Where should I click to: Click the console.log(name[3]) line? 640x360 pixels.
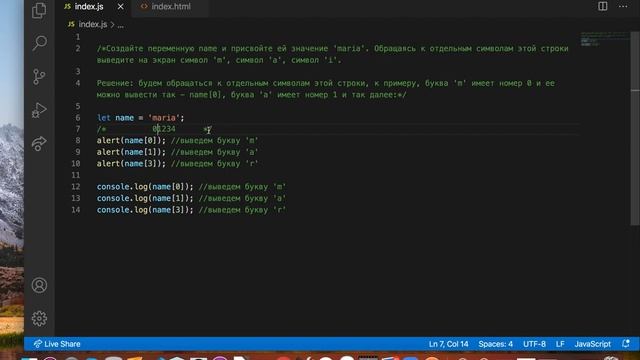(191, 210)
